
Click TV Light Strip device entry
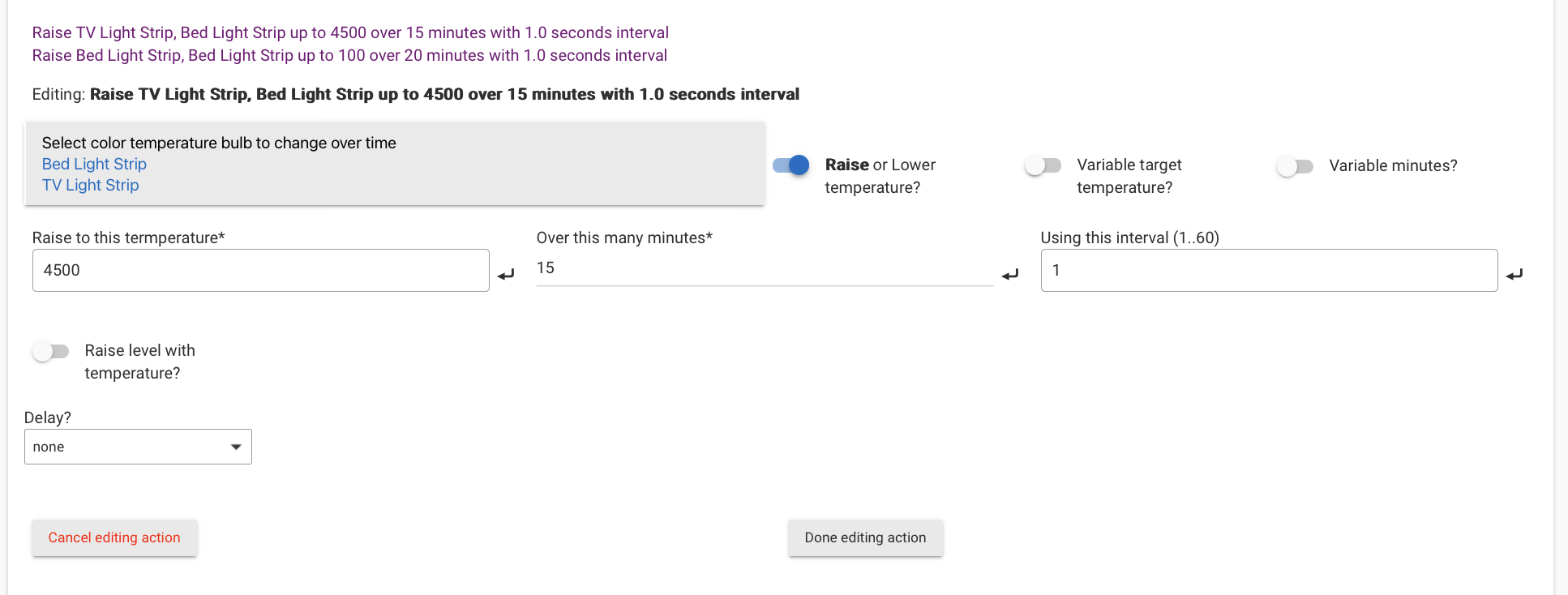tap(90, 185)
